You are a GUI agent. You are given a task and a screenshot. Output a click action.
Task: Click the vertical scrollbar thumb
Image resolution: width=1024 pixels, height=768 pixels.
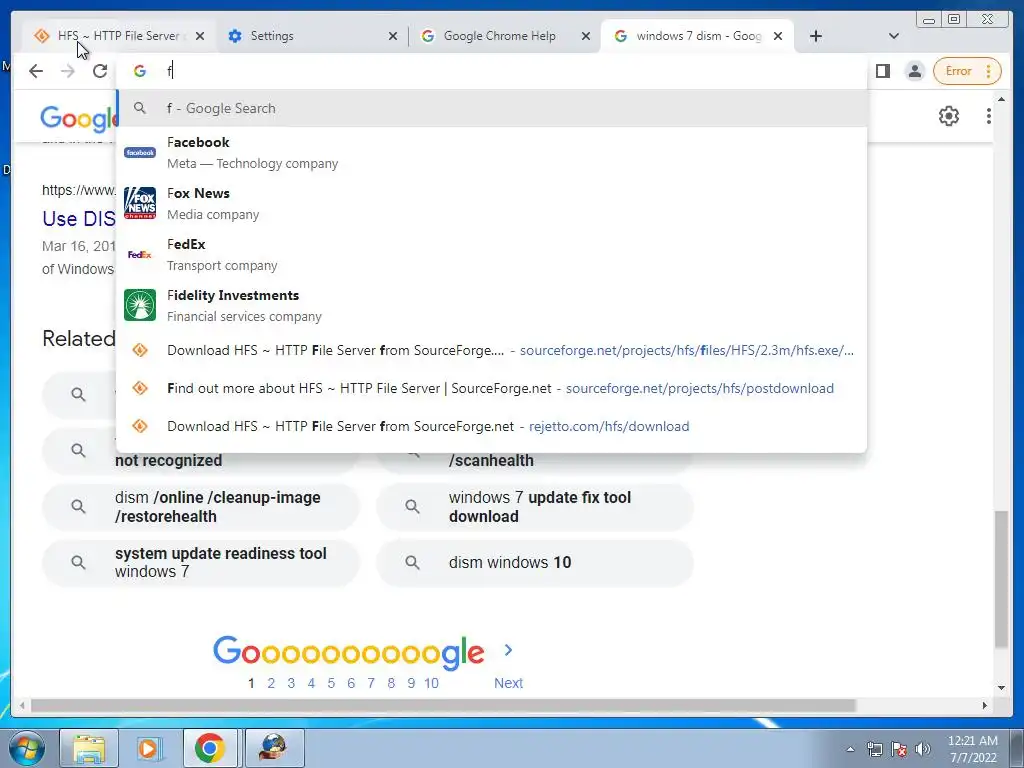[x=1001, y=579]
